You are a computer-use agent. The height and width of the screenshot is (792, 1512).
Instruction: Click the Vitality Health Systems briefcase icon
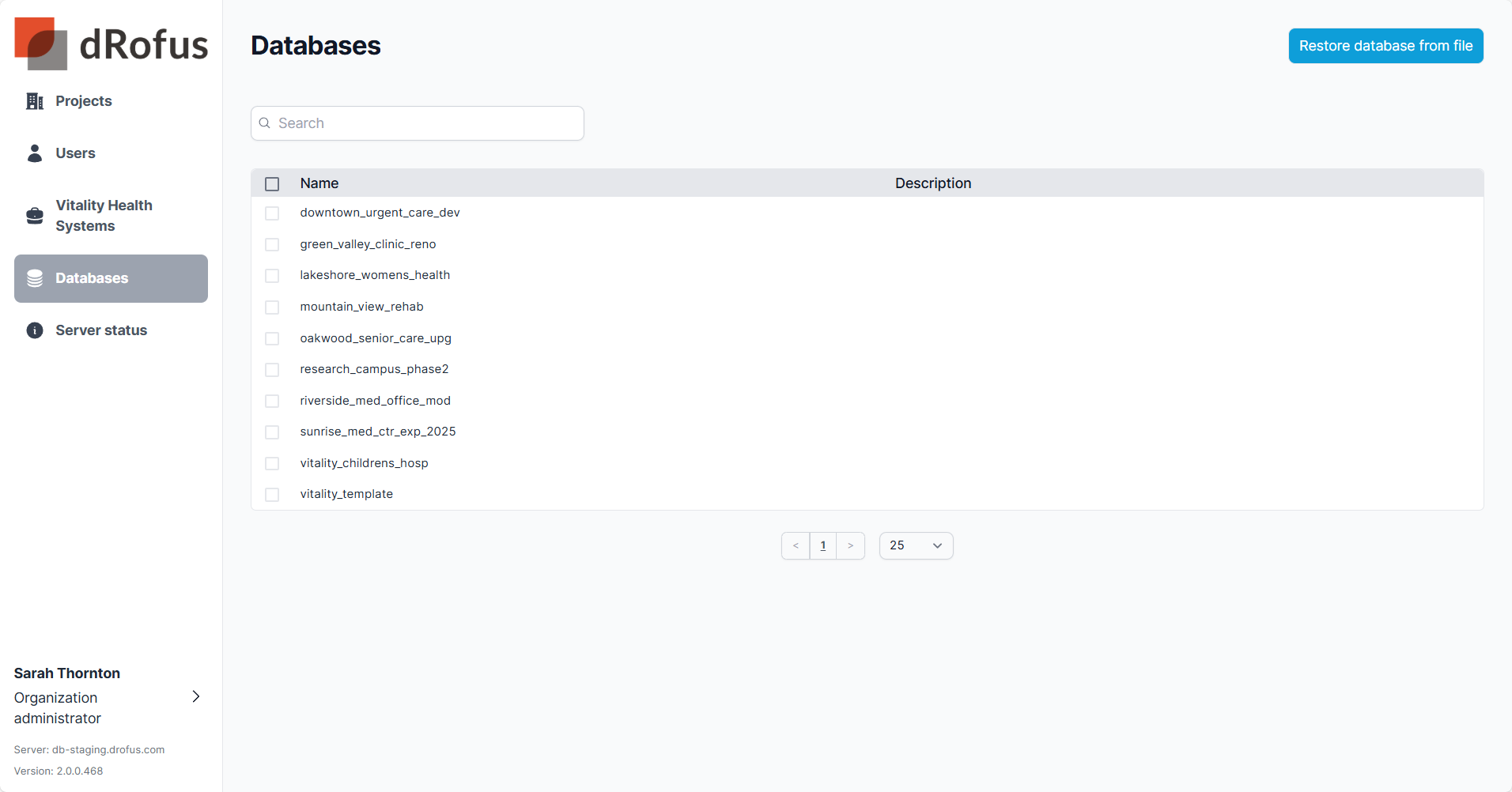[35, 216]
